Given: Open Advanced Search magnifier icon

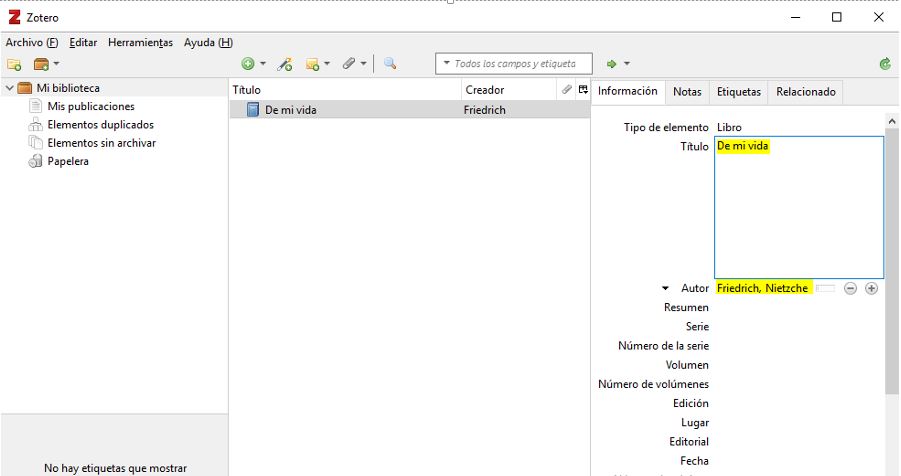Looking at the screenshot, I should (x=390, y=64).
